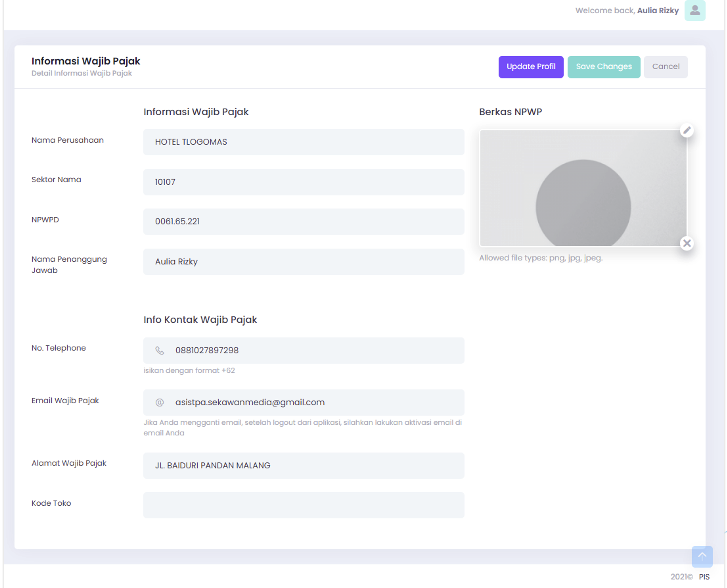Viewport: 727px width, 588px height.
Task: Select the NPWPD input field
Action: pyautogui.click(x=303, y=221)
